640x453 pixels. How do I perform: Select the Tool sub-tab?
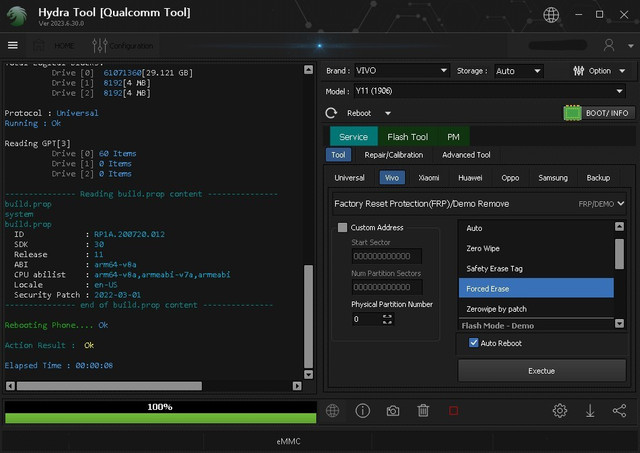[x=338, y=155]
